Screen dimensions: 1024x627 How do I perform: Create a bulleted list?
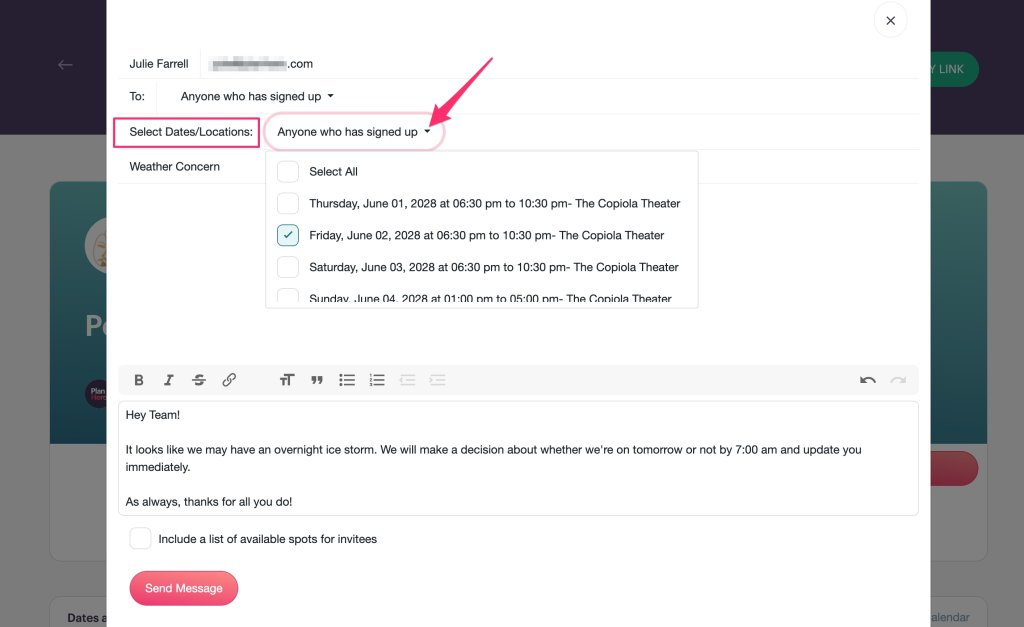point(347,380)
